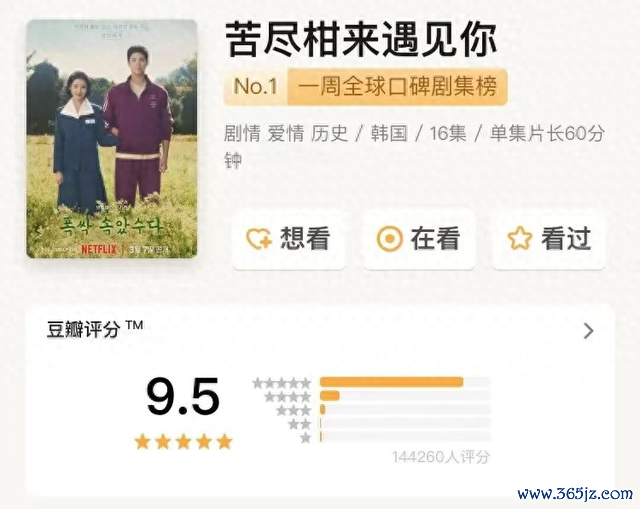Open the 豆瓣评分 section header
Image resolution: width=640 pixels, height=509 pixels.
(95, 329)
